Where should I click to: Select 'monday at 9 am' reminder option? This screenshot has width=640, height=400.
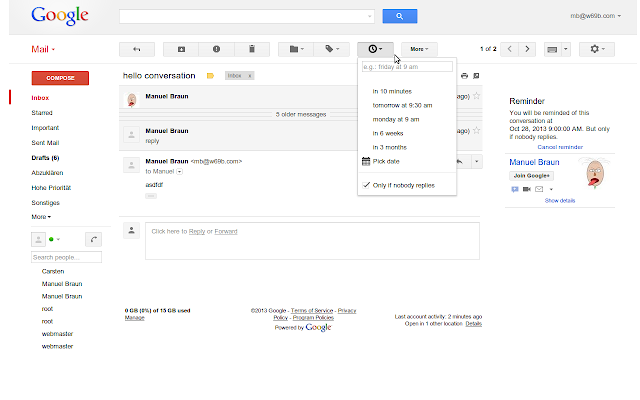click(x=396, y=120)
